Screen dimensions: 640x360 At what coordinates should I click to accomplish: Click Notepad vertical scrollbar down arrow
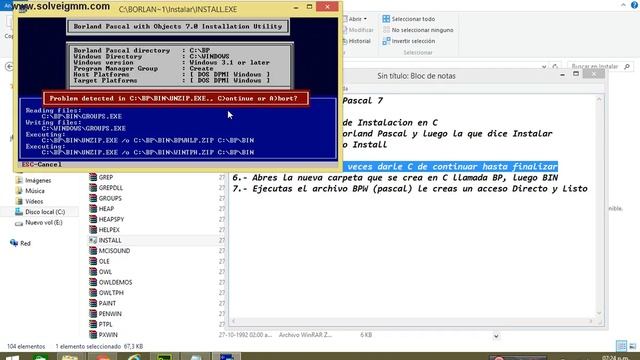(599, 313)
